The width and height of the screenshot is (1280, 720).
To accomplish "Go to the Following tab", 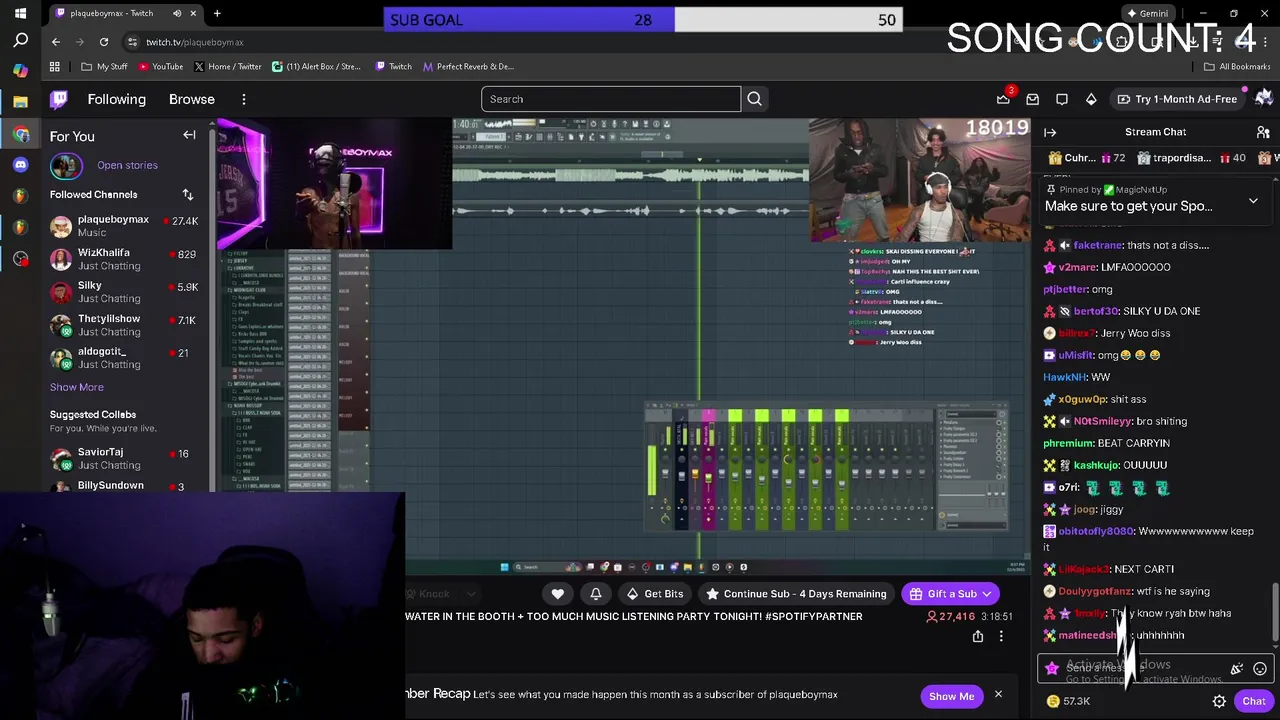I will (116, 99).
